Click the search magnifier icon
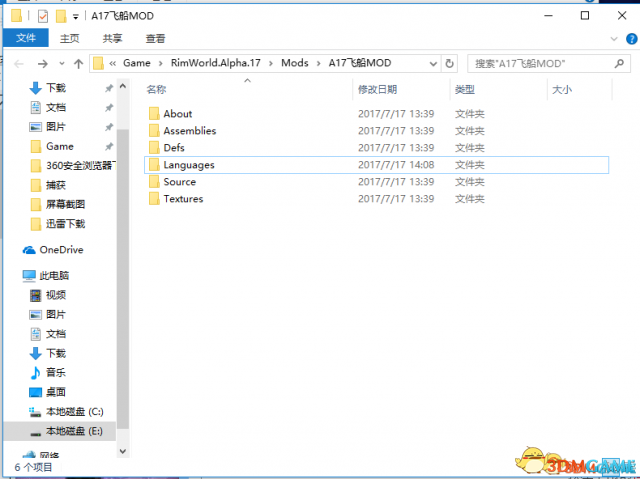The width and height of the screenshot is (640, 479). [619, 63]
